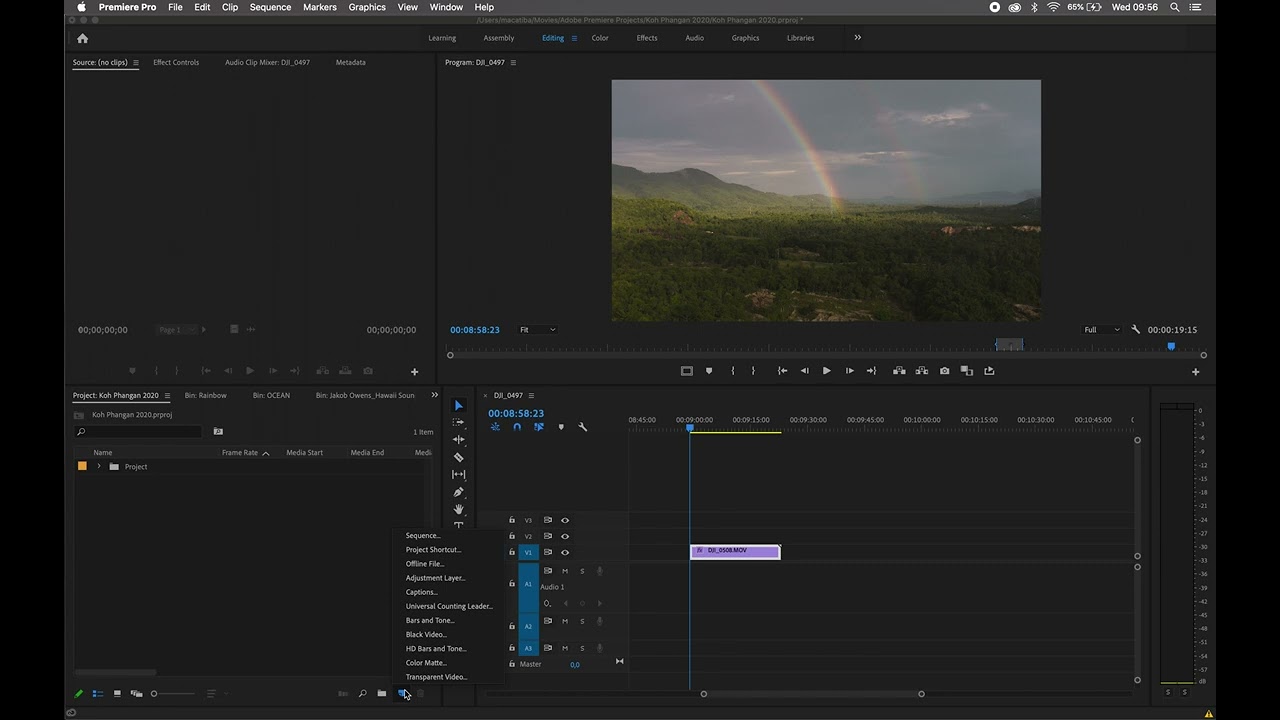Screen dimensions: 1280x720
Task: Select the Razor tool
Action: point(458,457)
